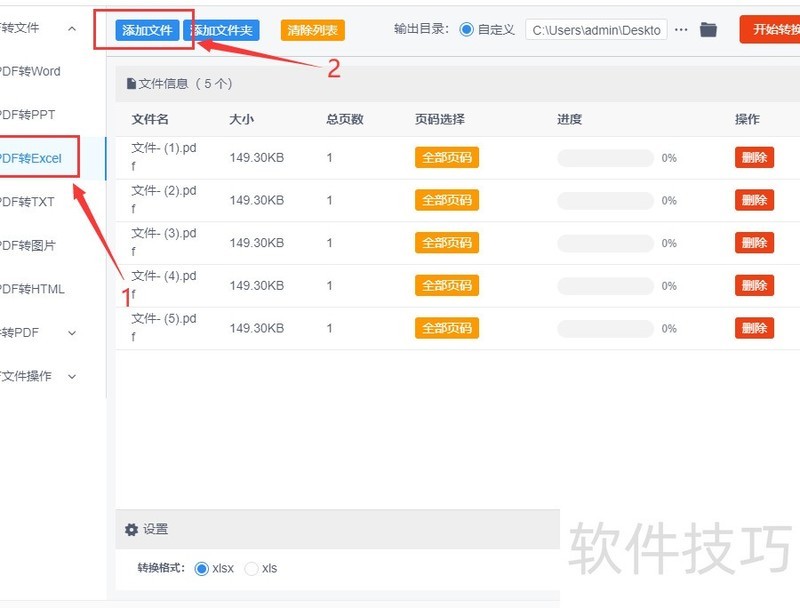Open PDF转PPT in sidebar
Screen dimensions: 800x608
[x=27, y=115]
